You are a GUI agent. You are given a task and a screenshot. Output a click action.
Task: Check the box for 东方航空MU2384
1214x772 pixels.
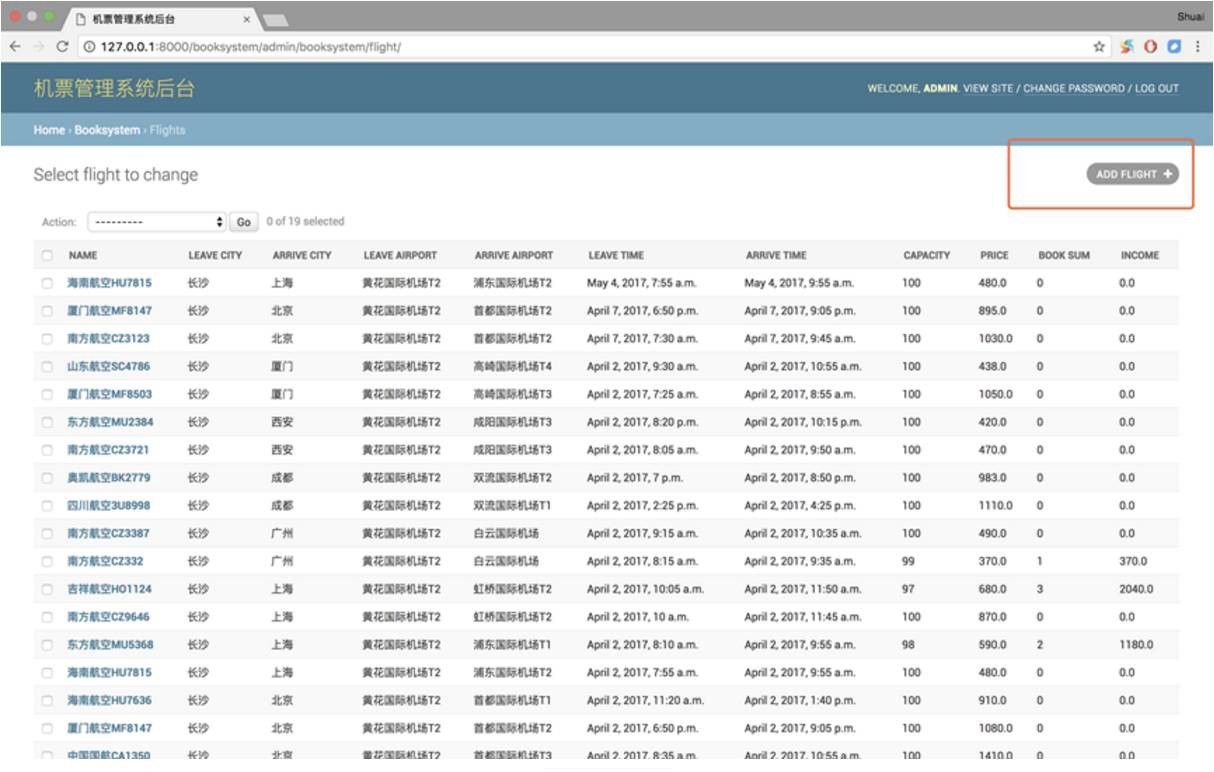click(x=47, y=422)
